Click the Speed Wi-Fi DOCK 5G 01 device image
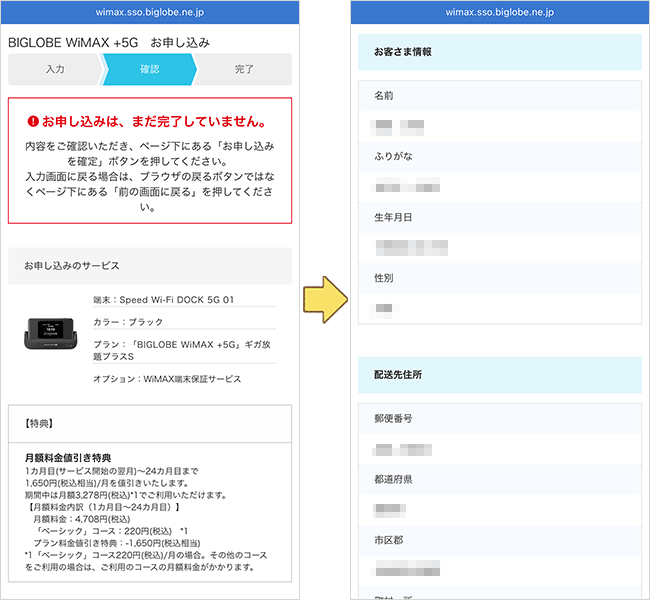This screenshot has height=600, width=650. click(x=51, y=333)
